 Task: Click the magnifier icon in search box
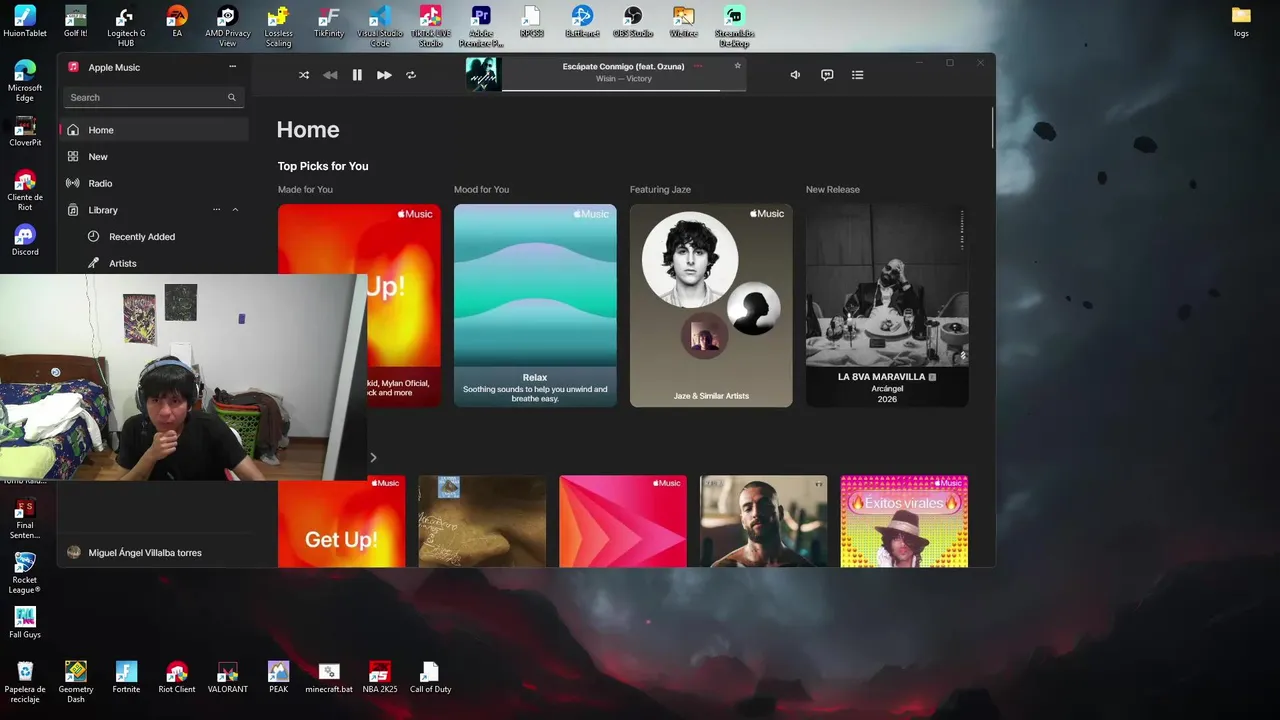(x=231, y=97)
